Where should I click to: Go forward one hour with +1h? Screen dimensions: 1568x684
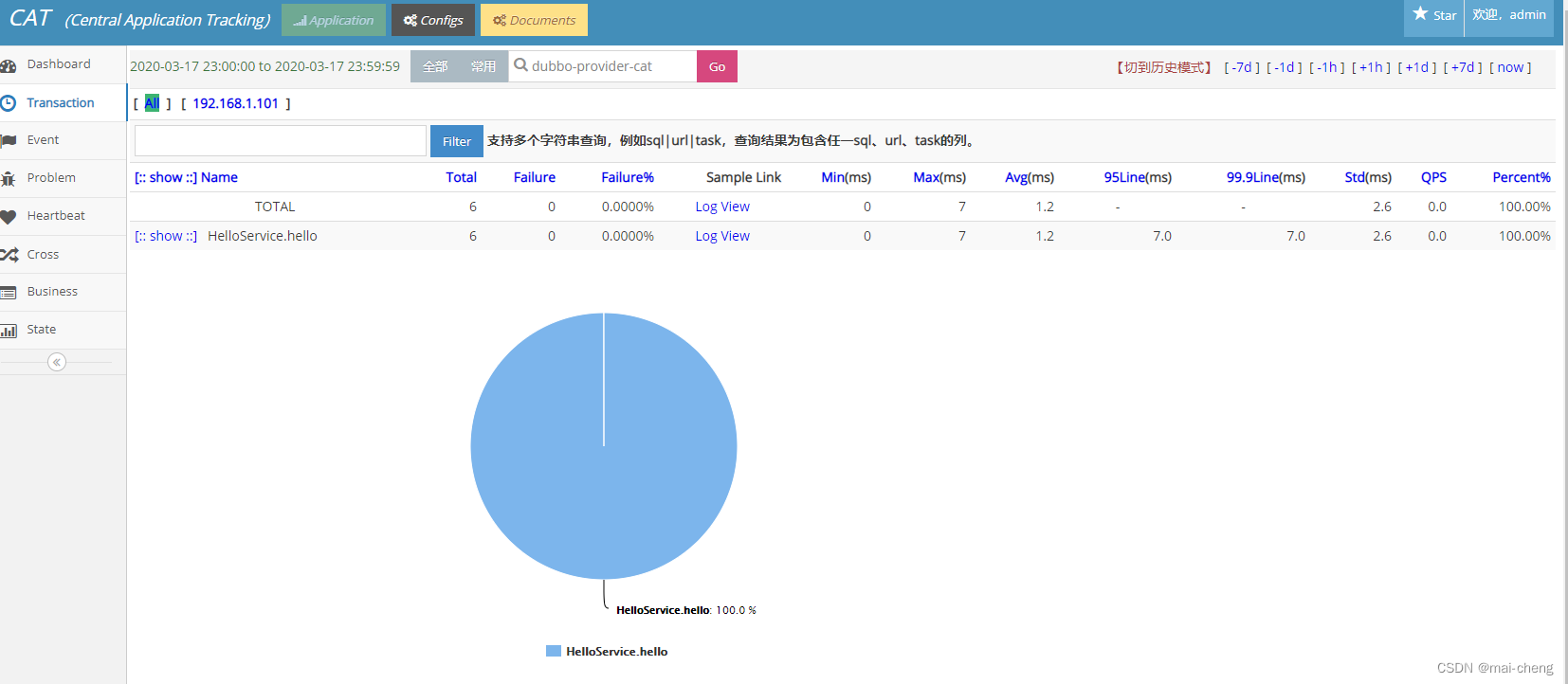coord(1371,67)
